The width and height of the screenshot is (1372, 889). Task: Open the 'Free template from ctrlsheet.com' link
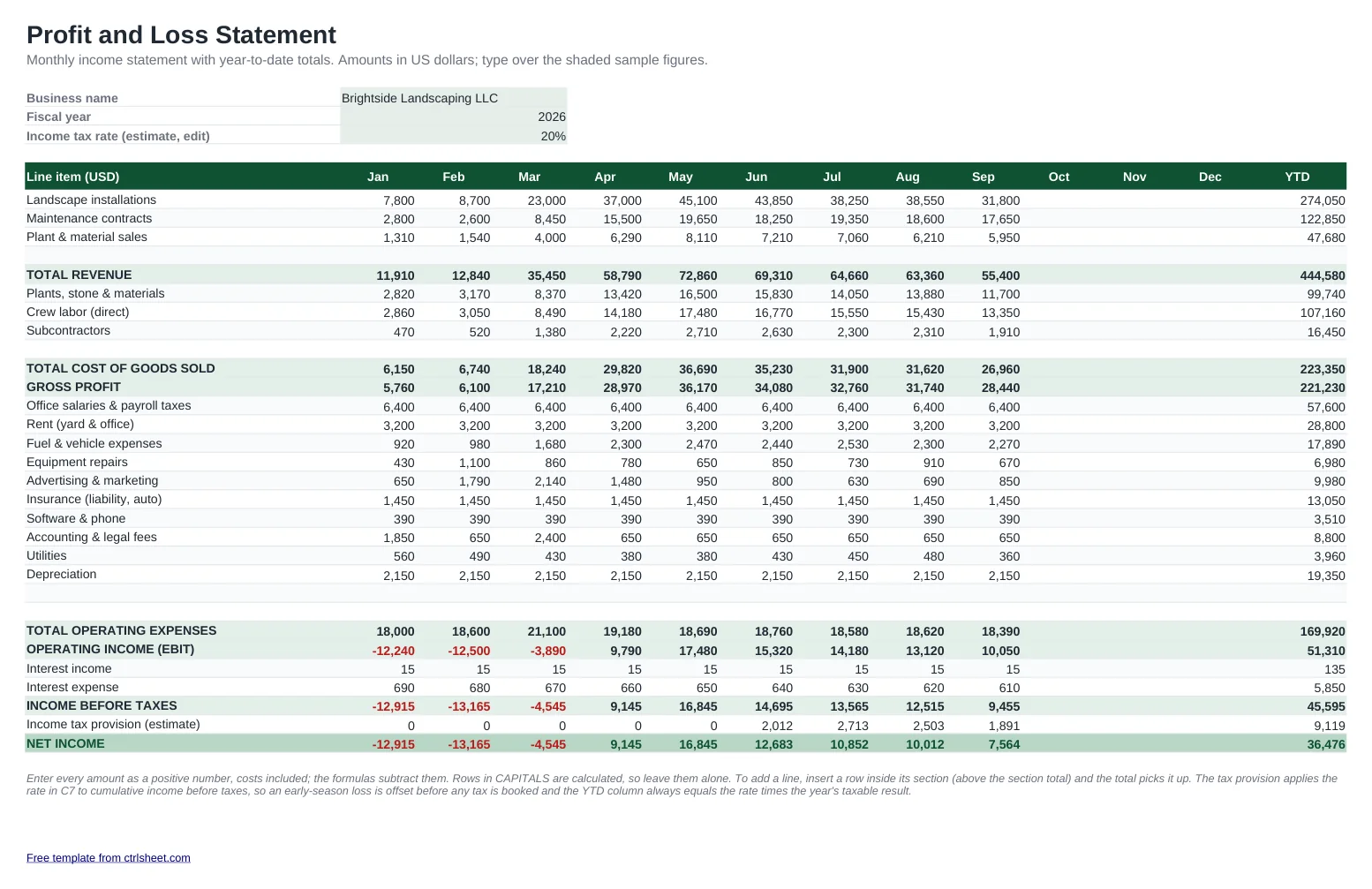[x=108, y=857]
